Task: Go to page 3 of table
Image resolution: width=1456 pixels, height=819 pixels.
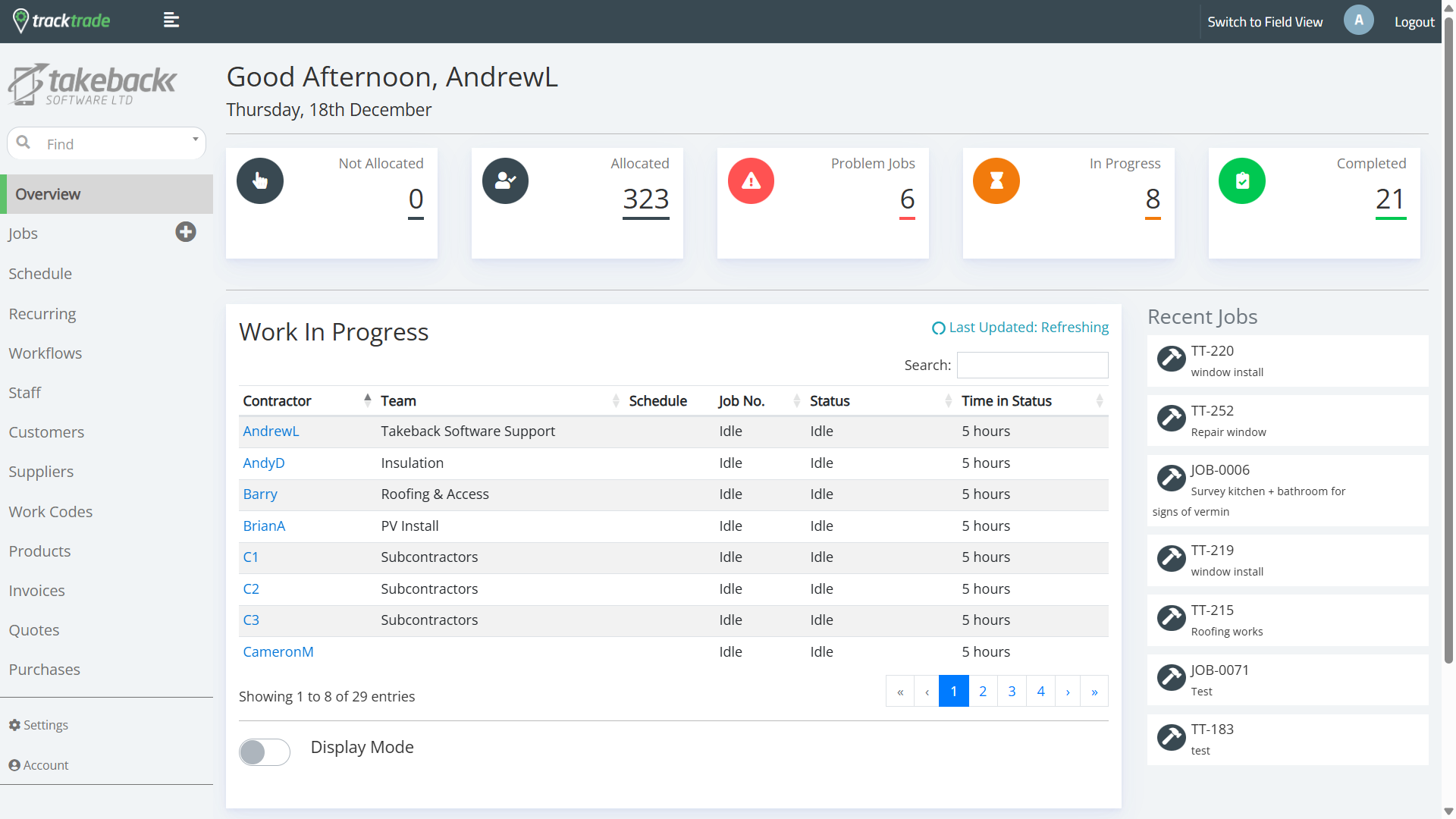Action: 1012,691
